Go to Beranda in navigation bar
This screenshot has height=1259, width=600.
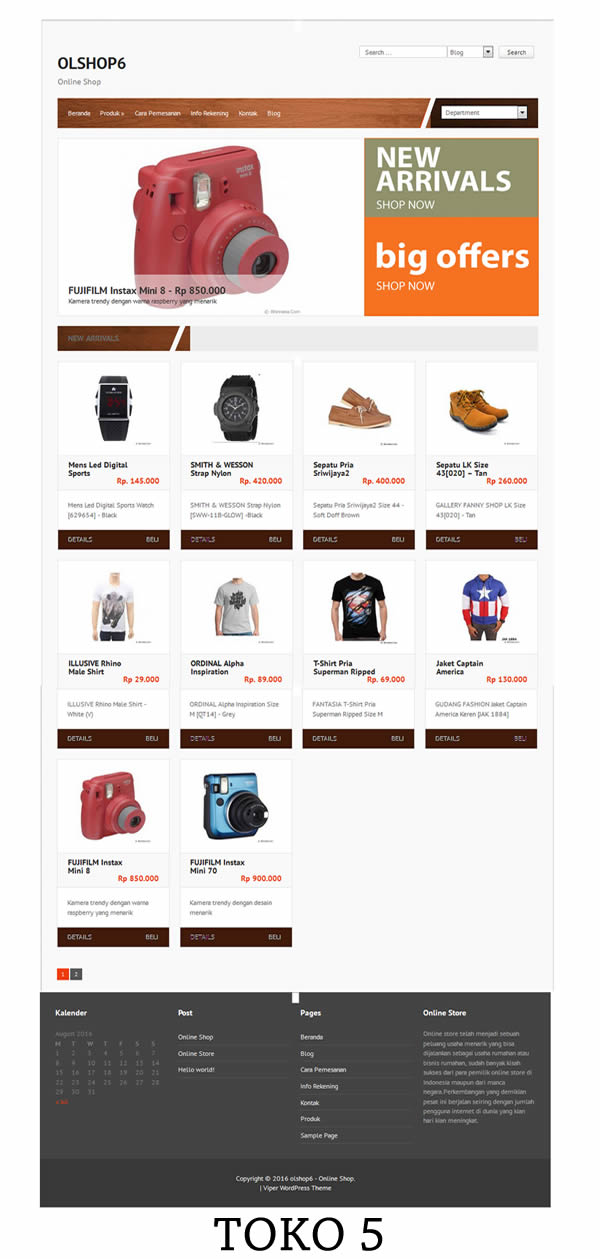point(79,113)
